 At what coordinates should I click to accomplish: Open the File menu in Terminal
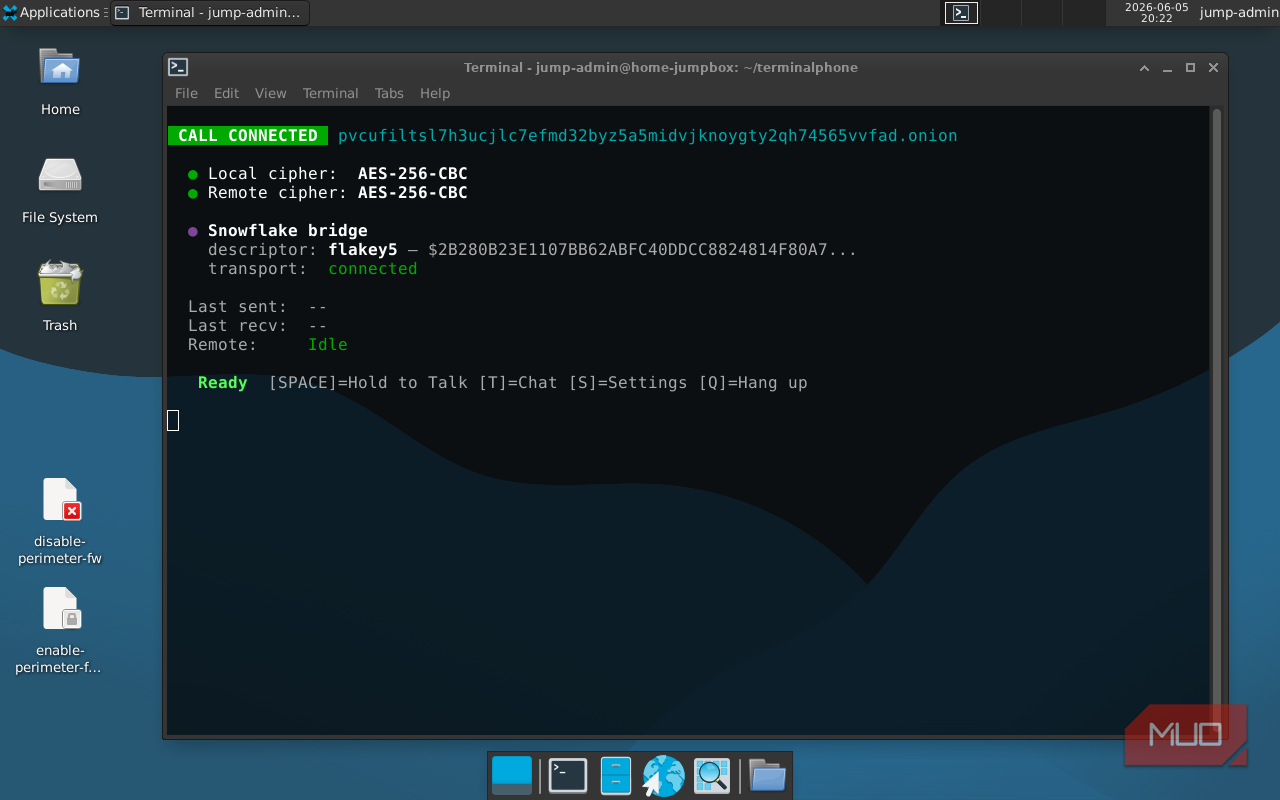186,93
